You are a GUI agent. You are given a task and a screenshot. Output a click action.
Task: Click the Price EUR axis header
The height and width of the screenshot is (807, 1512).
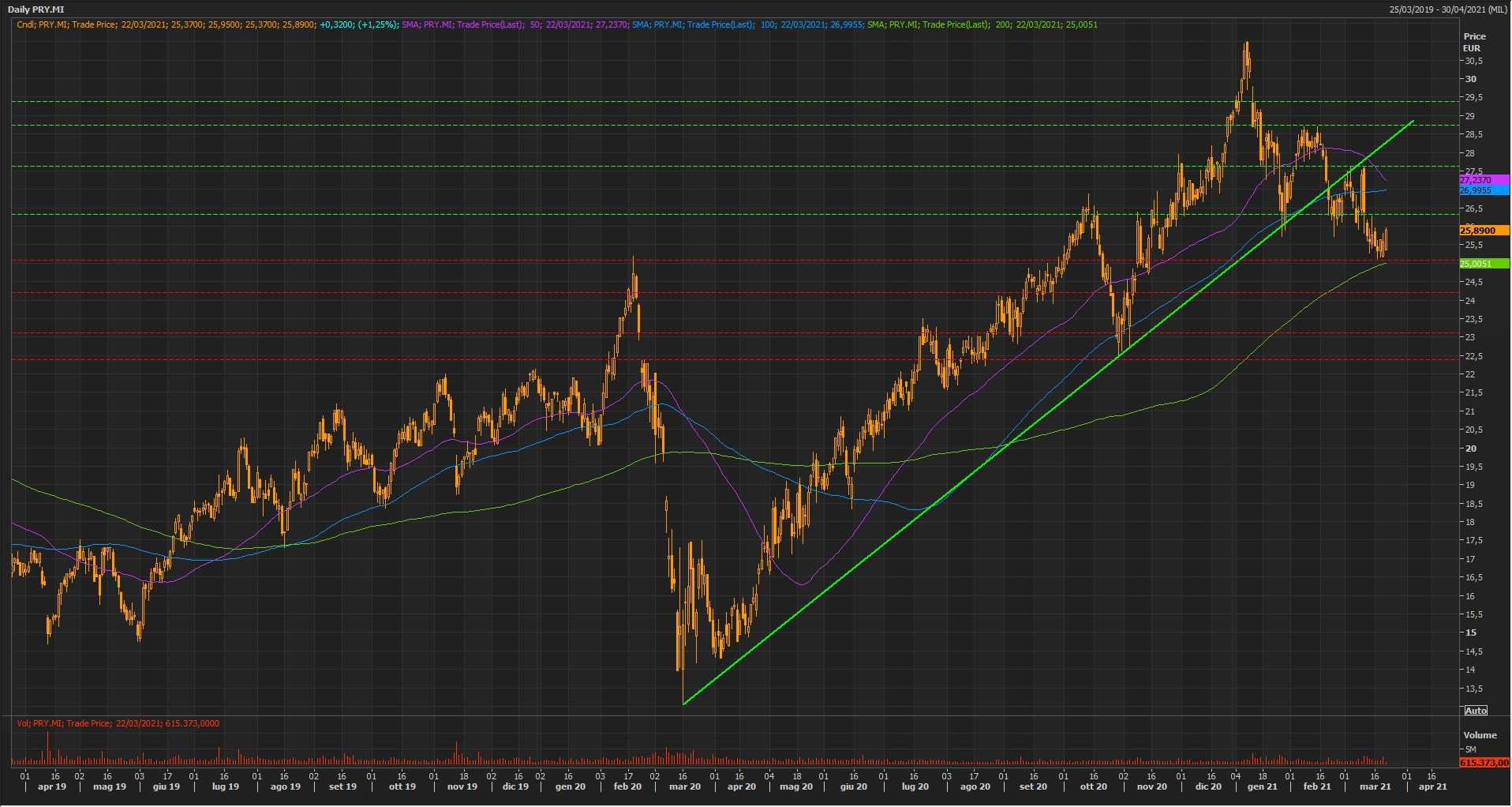click(x=1473, y=42)
